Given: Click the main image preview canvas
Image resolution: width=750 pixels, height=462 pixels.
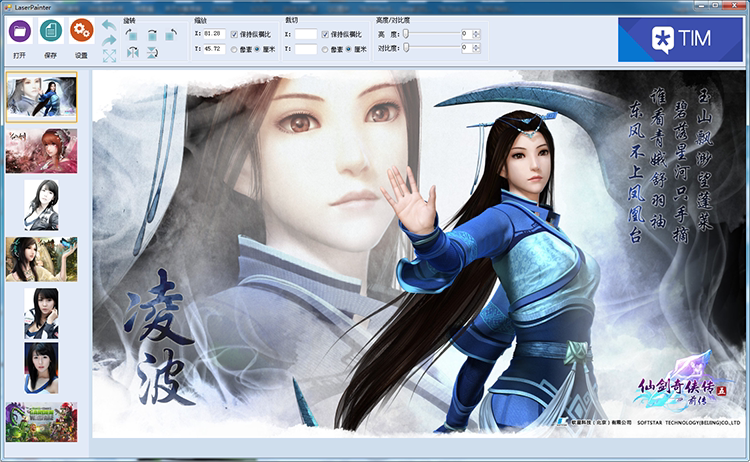Looking at the screenshot, I should click(x=419, y=254).
